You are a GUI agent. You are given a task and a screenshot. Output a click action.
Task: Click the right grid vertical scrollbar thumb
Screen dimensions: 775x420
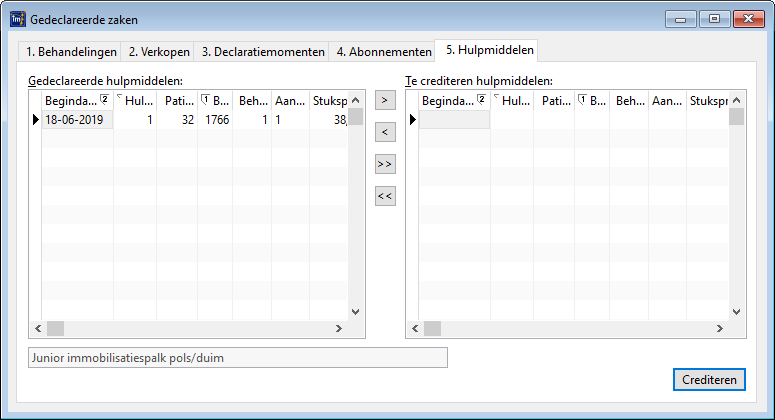click(x=736, y=117)
